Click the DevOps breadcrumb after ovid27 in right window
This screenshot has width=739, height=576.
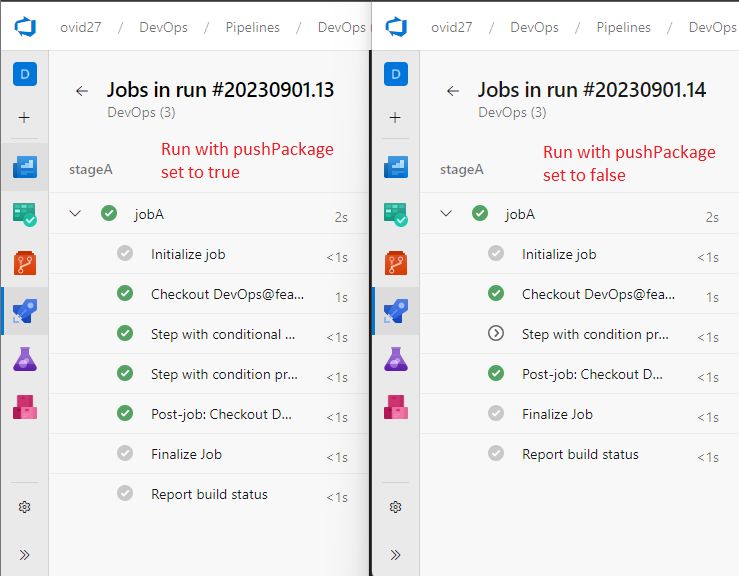[534, 27]
